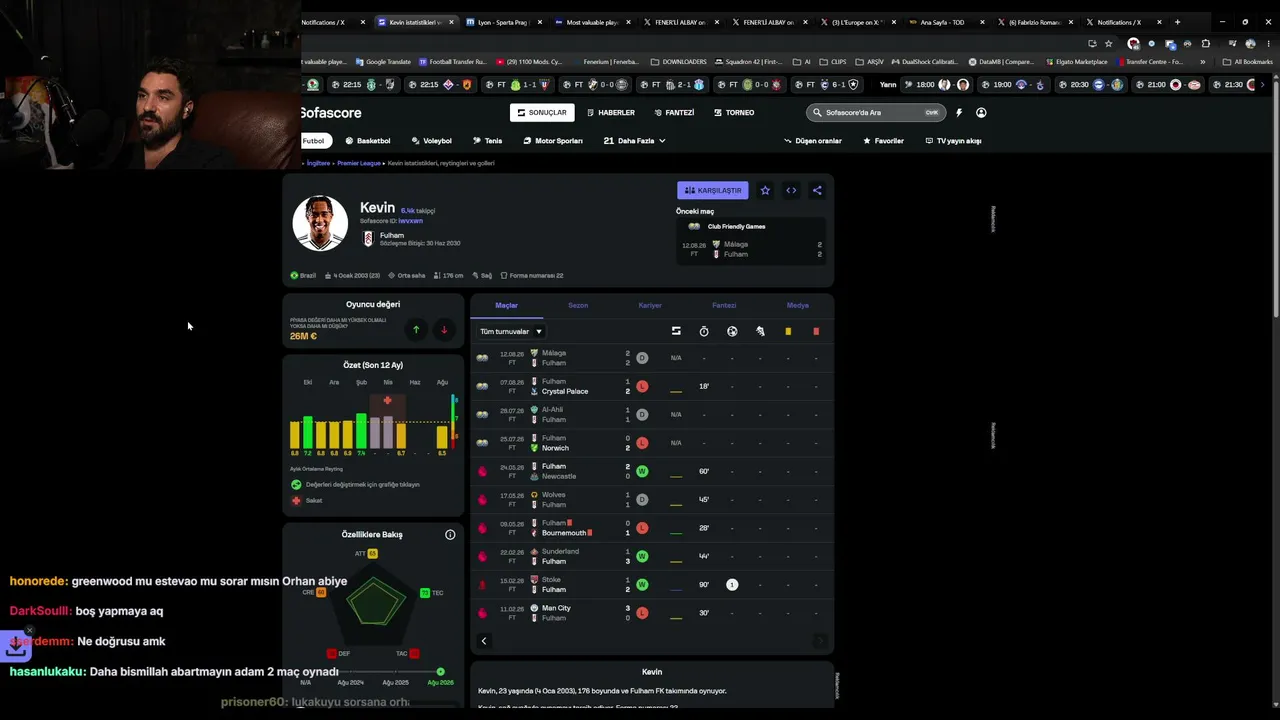Open the TORNEO section in the header
This screenshot has width=1280, height=720.
click(734, 113)
